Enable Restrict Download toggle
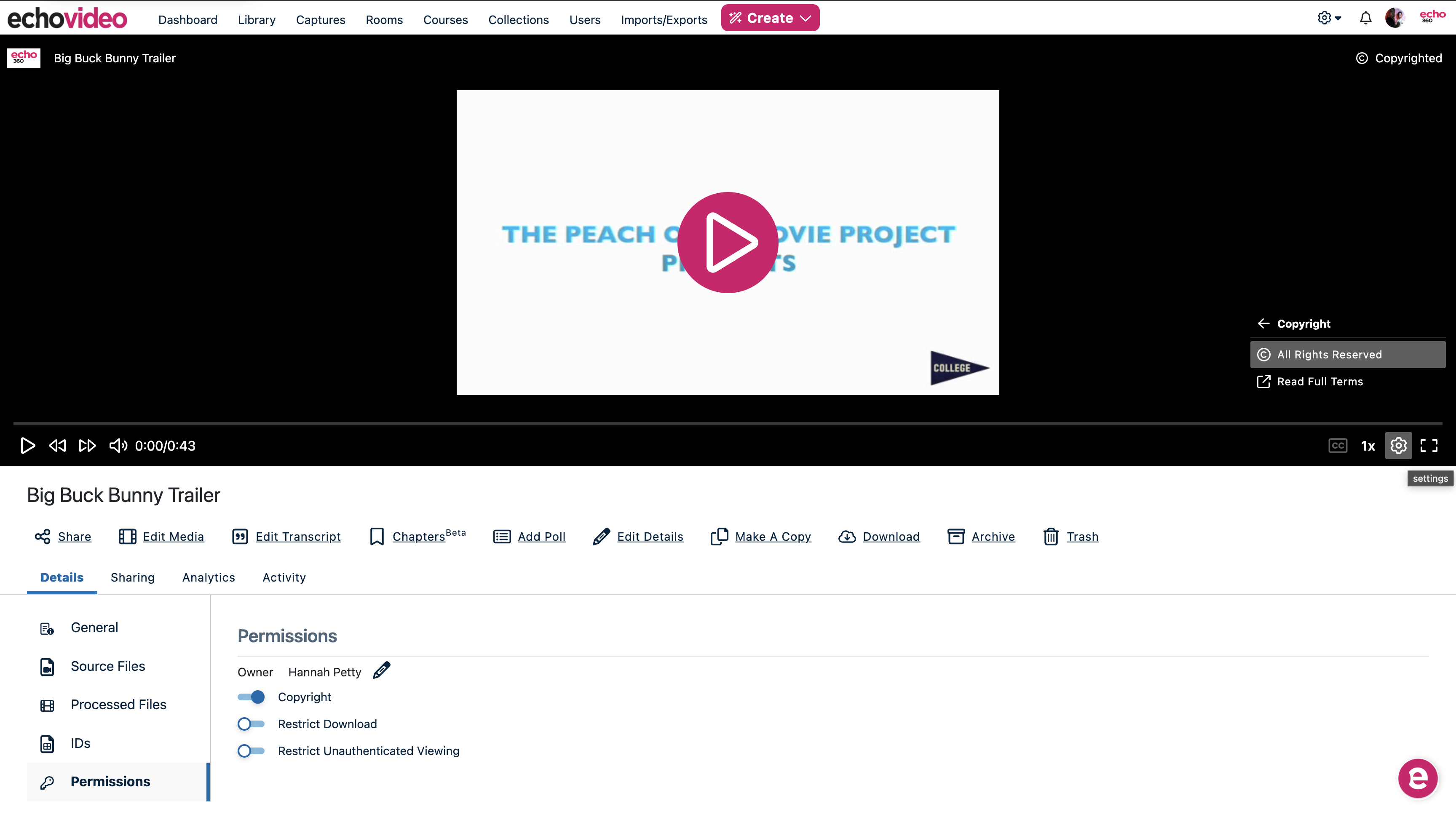Viewport: 1456px width, 817px height. [x=251, y=724]
